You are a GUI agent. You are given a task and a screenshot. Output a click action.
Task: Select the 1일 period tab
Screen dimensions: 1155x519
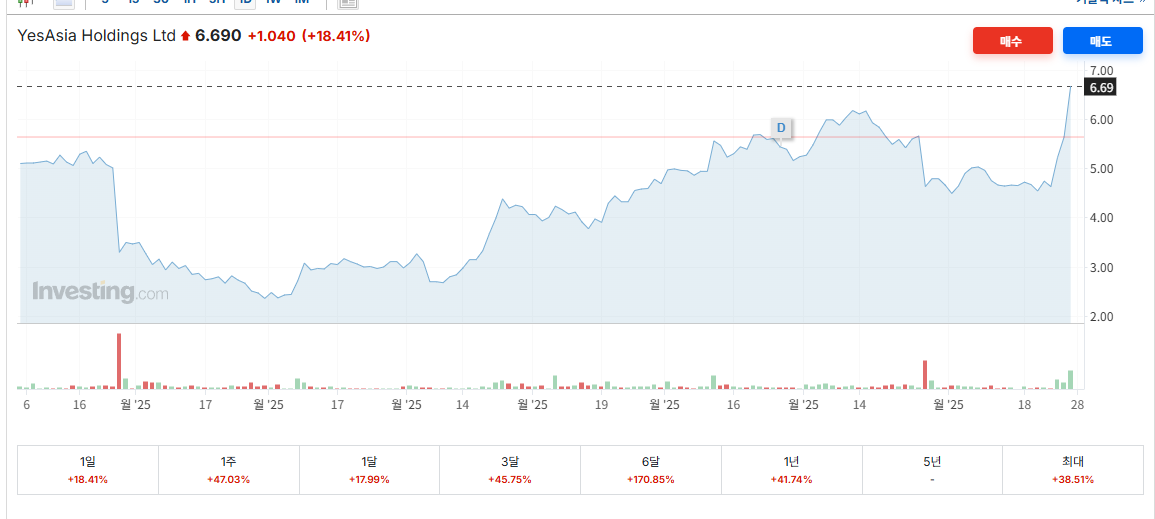(88, 470)
